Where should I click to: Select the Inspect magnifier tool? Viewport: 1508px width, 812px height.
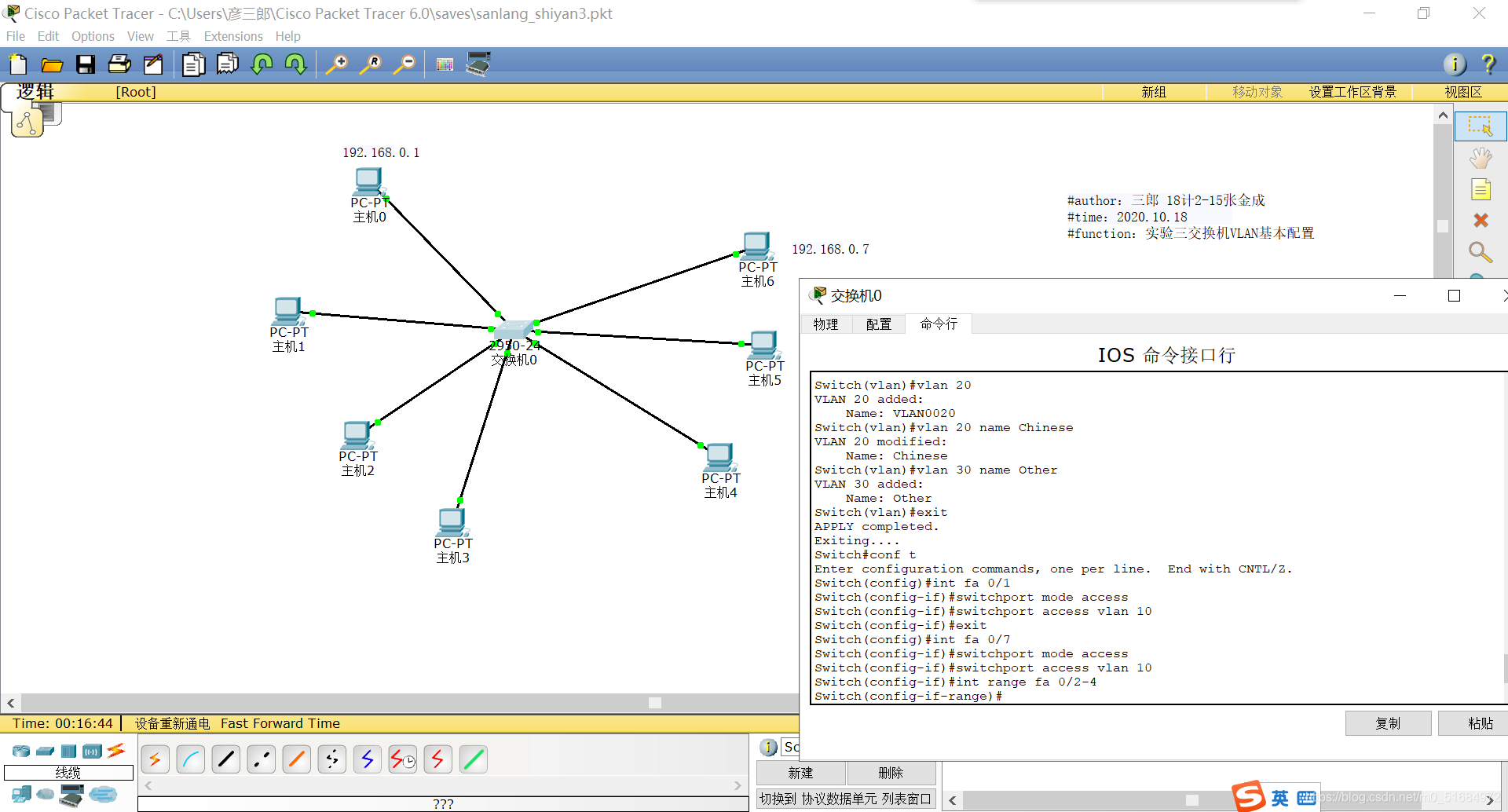[1481, 252]
